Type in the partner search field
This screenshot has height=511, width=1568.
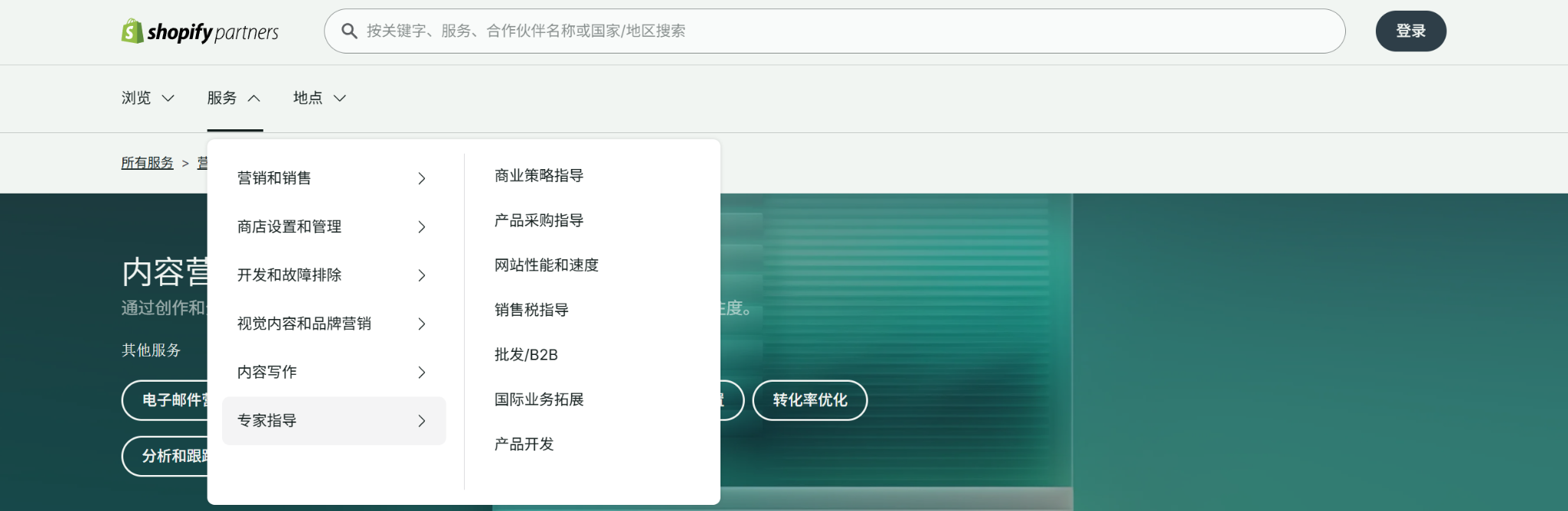842,31
